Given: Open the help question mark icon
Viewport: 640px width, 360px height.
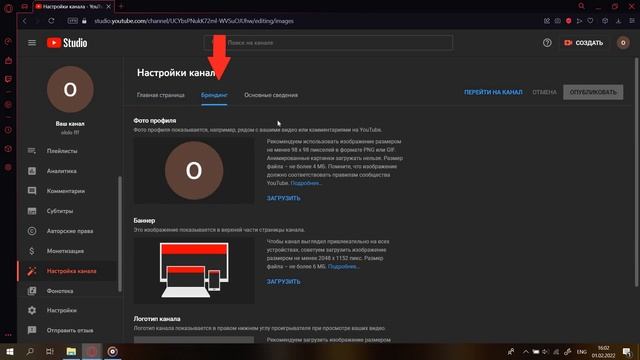Looking at the screenshot, I should tap(547, 43).
